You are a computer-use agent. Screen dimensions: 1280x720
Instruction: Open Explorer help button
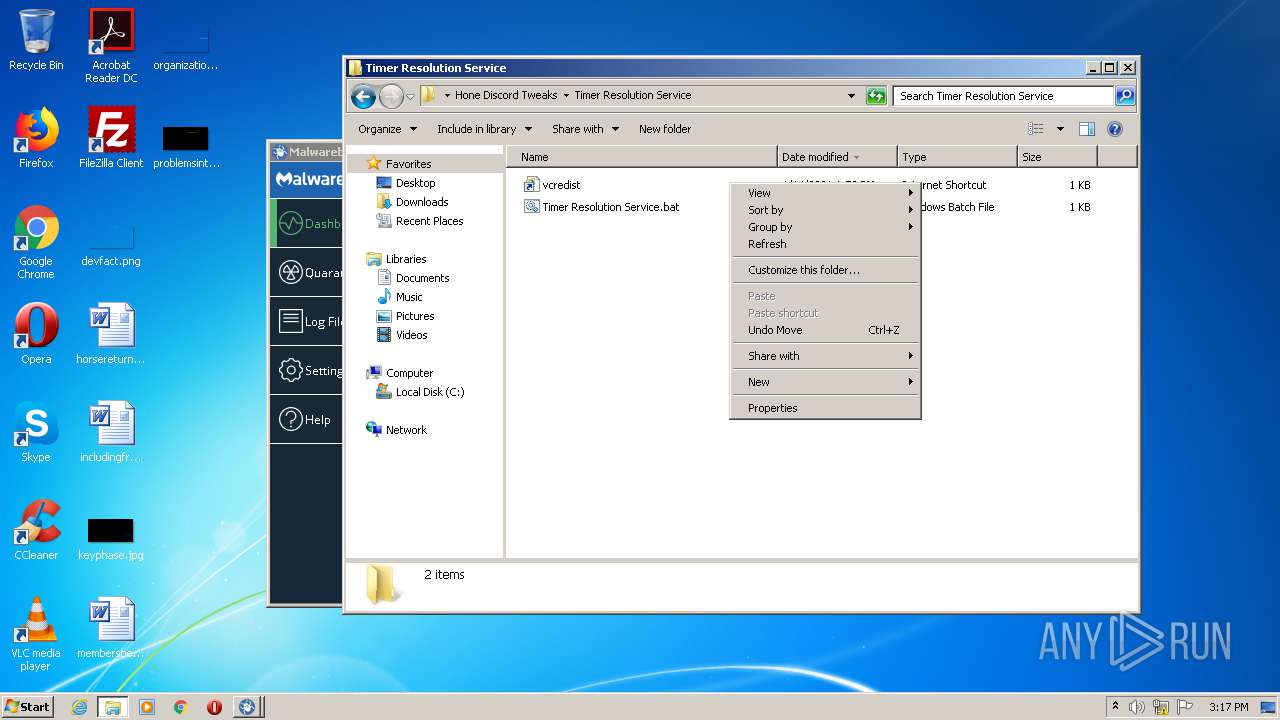click(1115, 129)
